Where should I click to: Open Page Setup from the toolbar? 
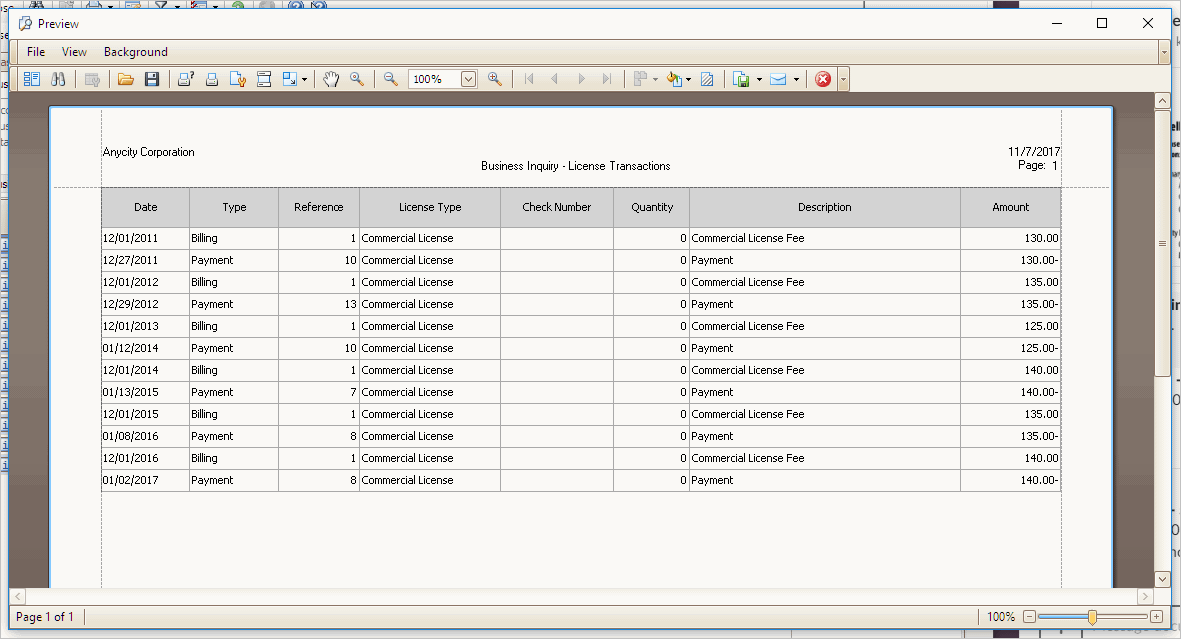pyautogui.click(x=238, y=79)
